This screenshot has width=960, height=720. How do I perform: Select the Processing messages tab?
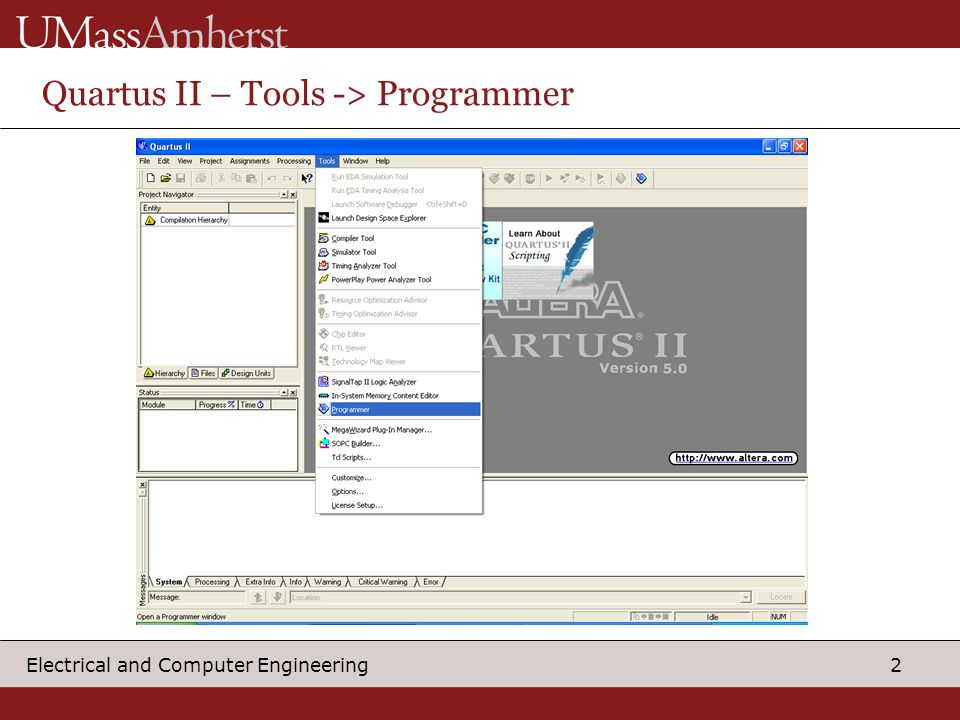(x=212, y=582)
